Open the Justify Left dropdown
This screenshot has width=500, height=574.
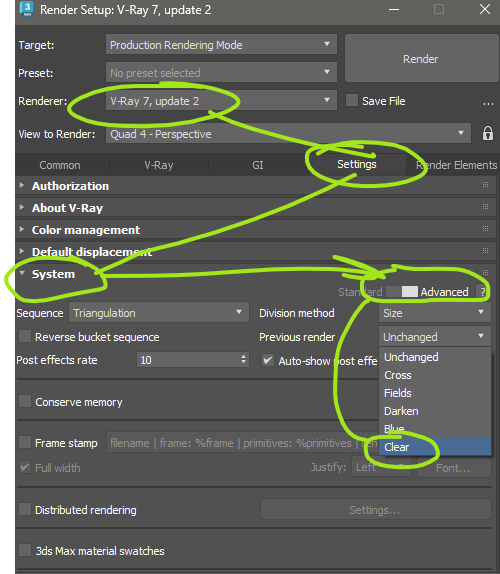pyautogui.click(x=381, y=467)
